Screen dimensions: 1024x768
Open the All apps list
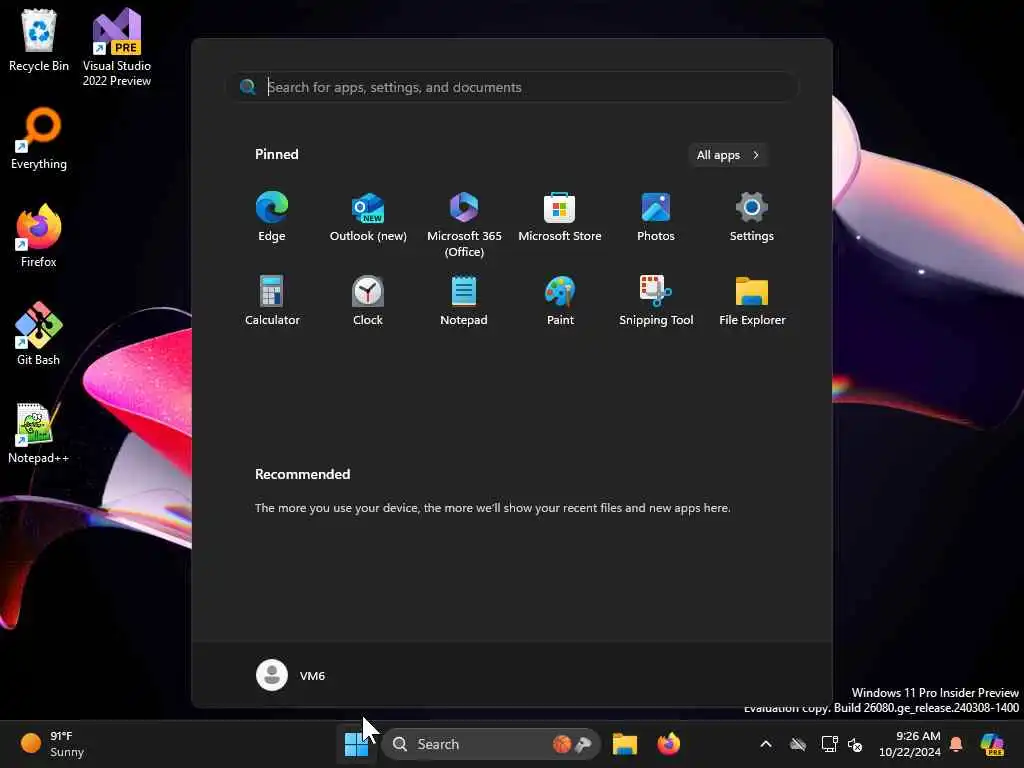(x=728, y=155)
